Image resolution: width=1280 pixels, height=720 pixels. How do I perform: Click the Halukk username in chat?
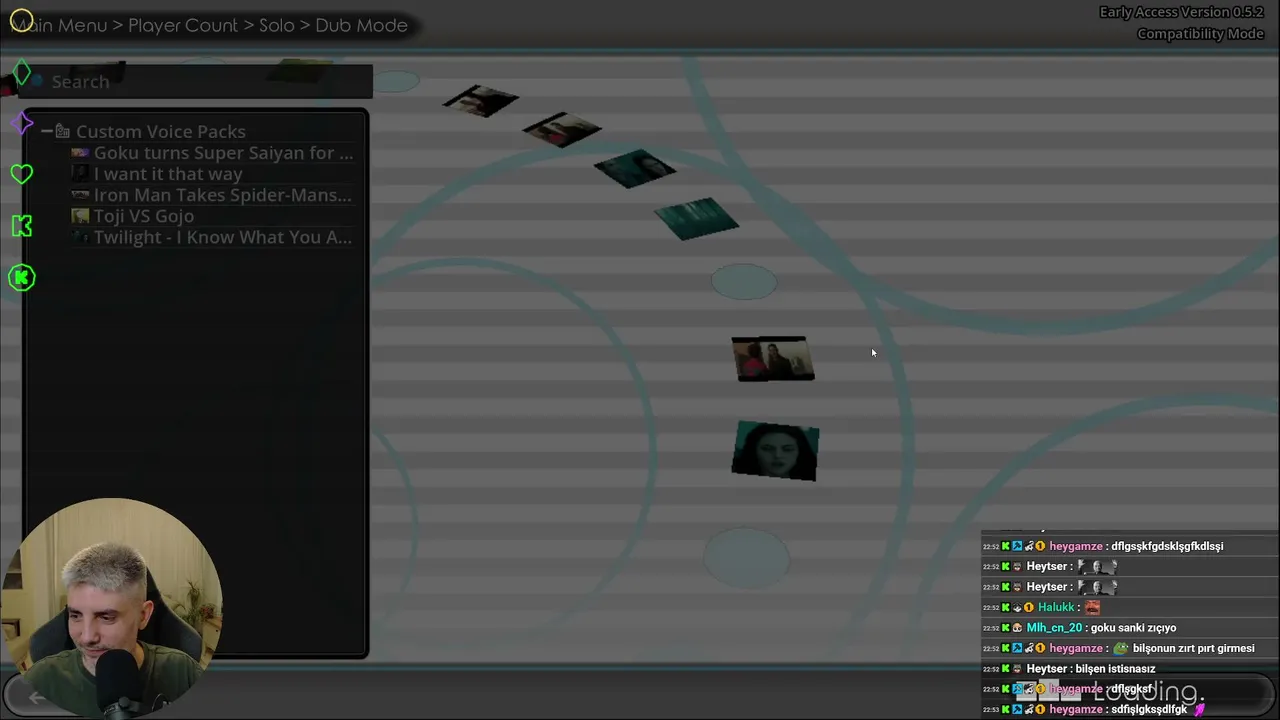(x=1056, y=607)
